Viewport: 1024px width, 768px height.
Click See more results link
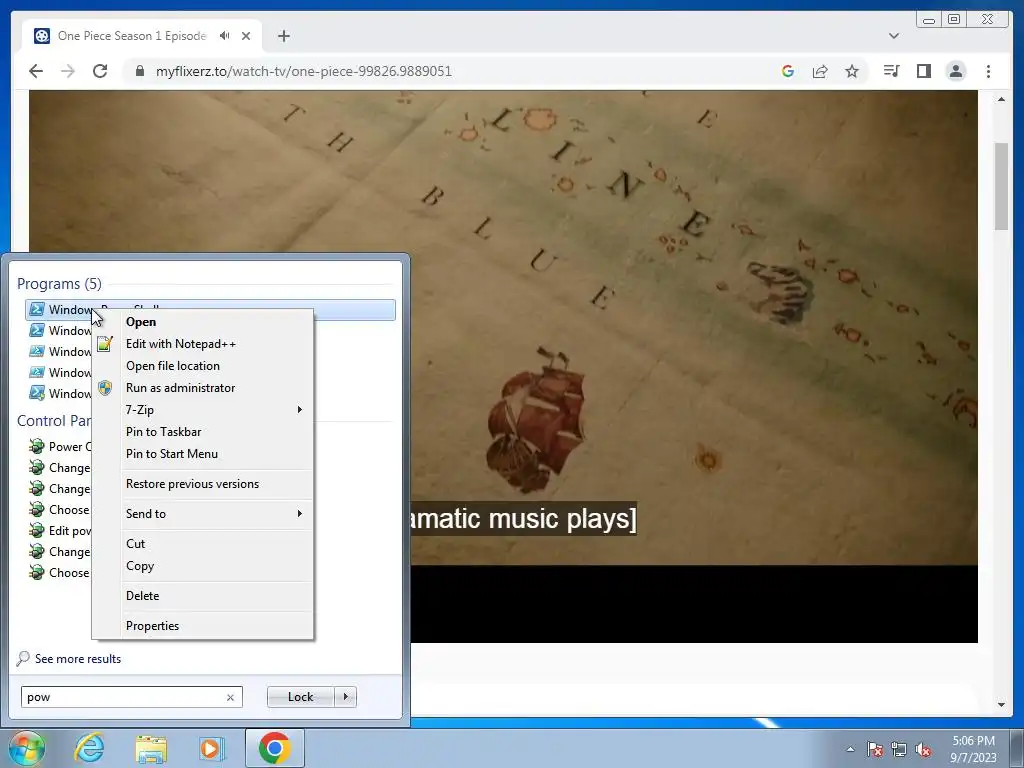click(78, 659)
